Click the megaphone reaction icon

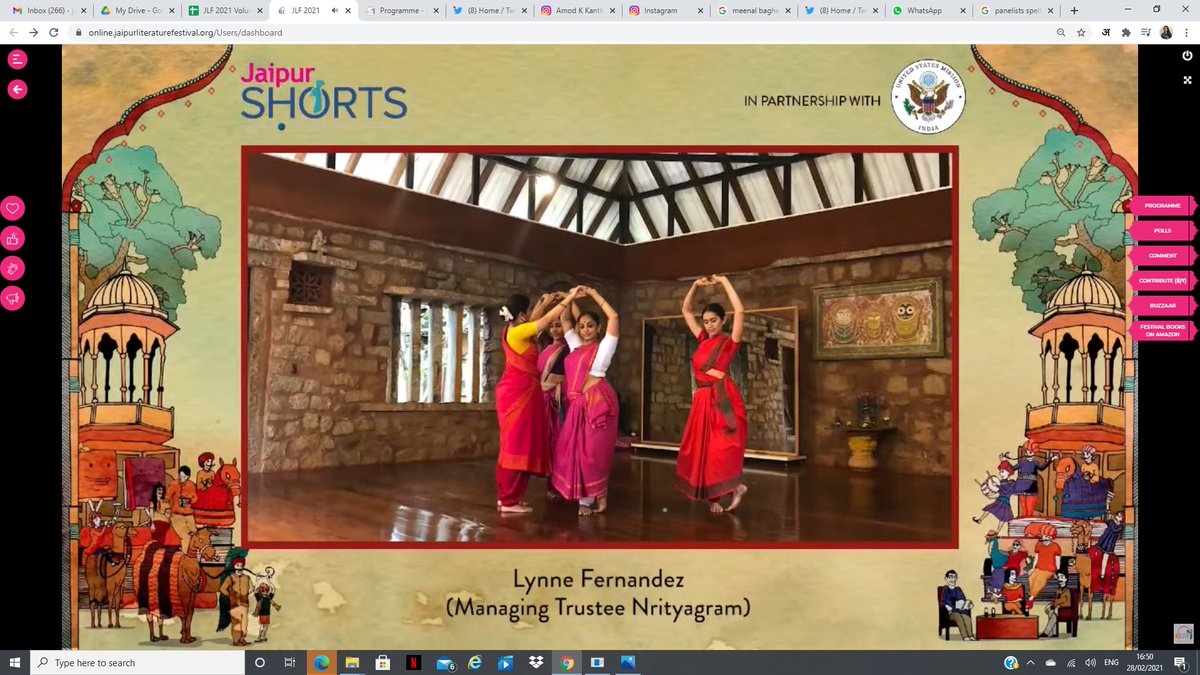click(13, 297)
